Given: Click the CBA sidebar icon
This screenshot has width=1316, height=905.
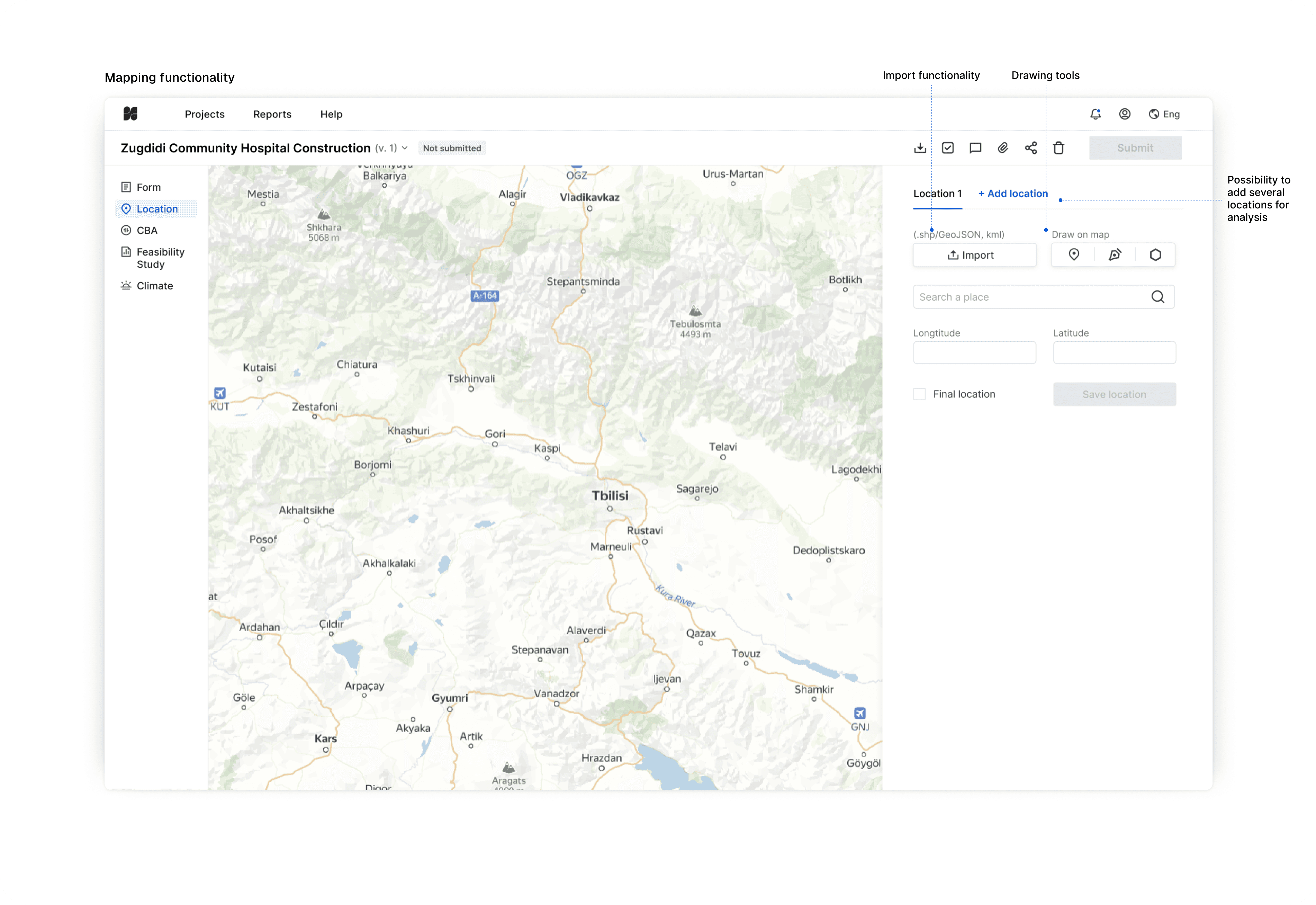Looking at the screenshot, I should coord(126,230).
